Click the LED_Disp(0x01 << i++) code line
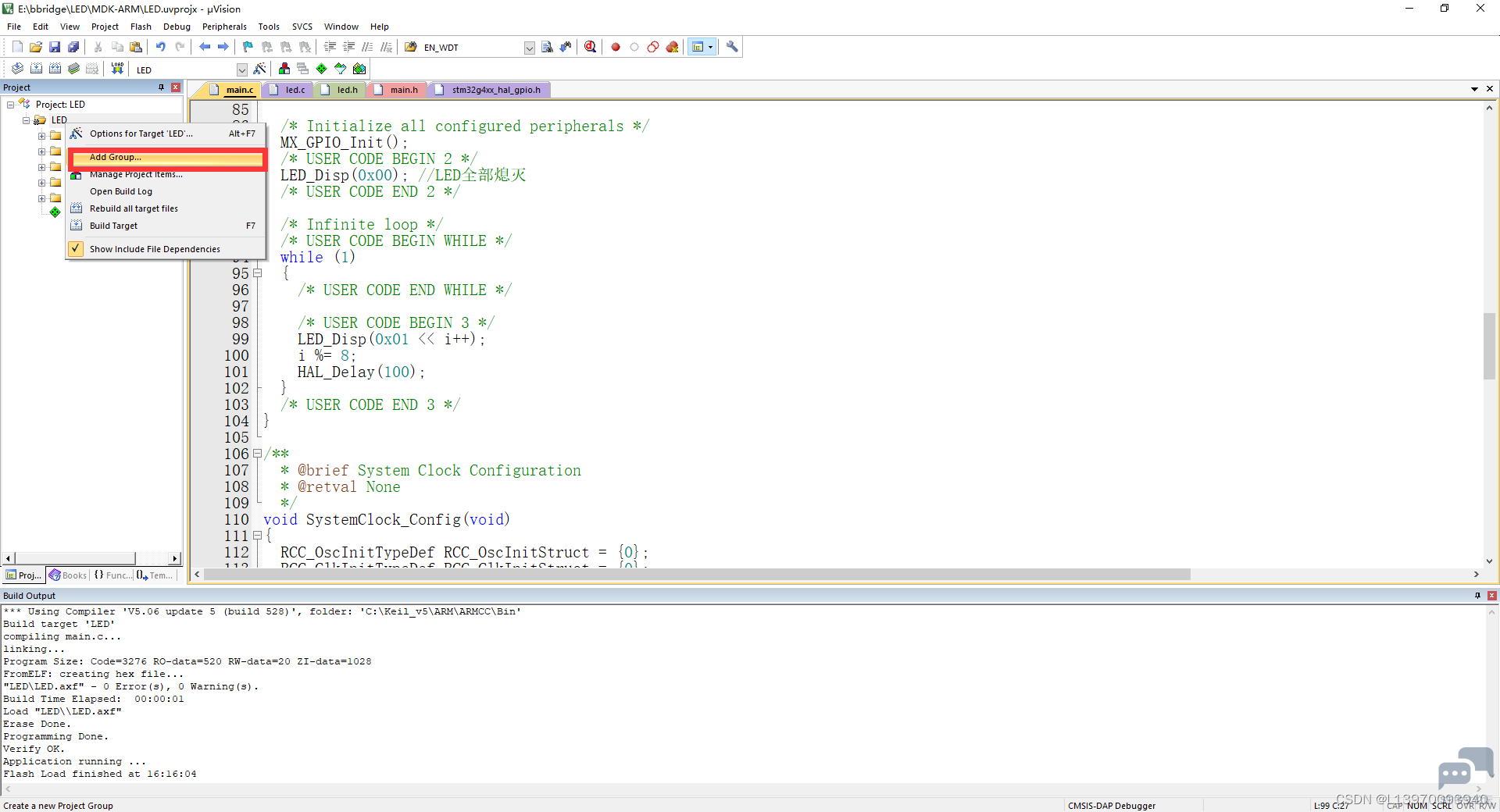 (x=391, y=340)
